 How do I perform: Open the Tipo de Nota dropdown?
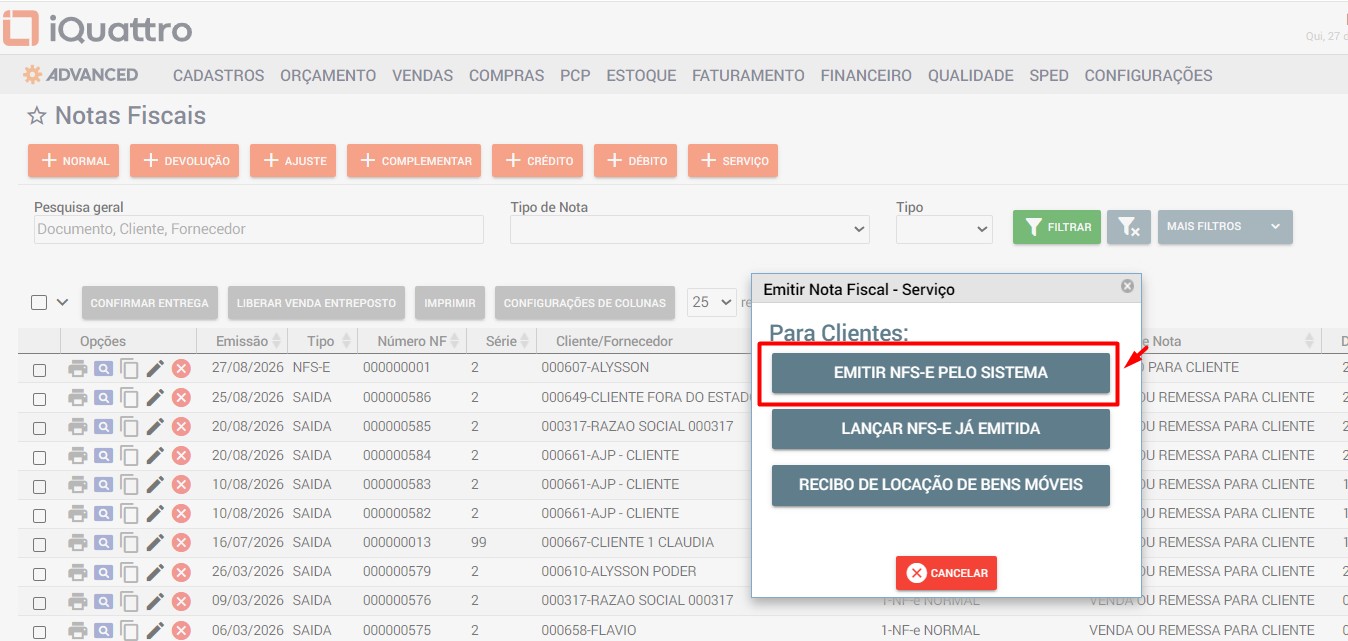[x=690, y=229]
